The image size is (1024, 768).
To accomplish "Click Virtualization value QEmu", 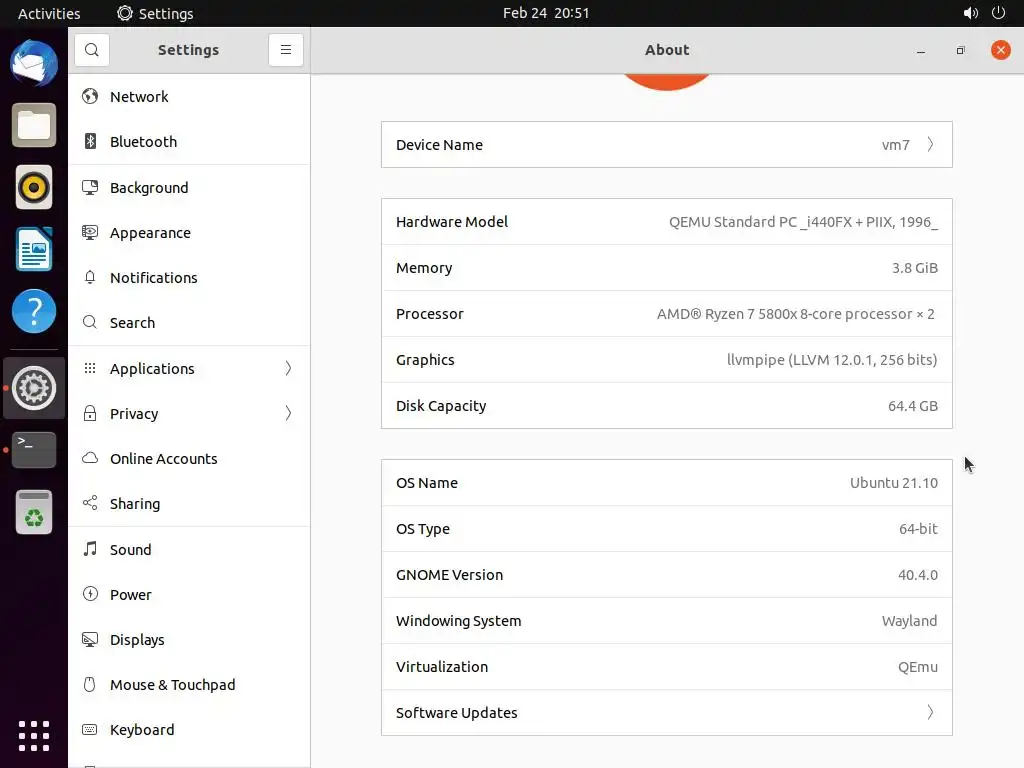I will pos(918,667).
